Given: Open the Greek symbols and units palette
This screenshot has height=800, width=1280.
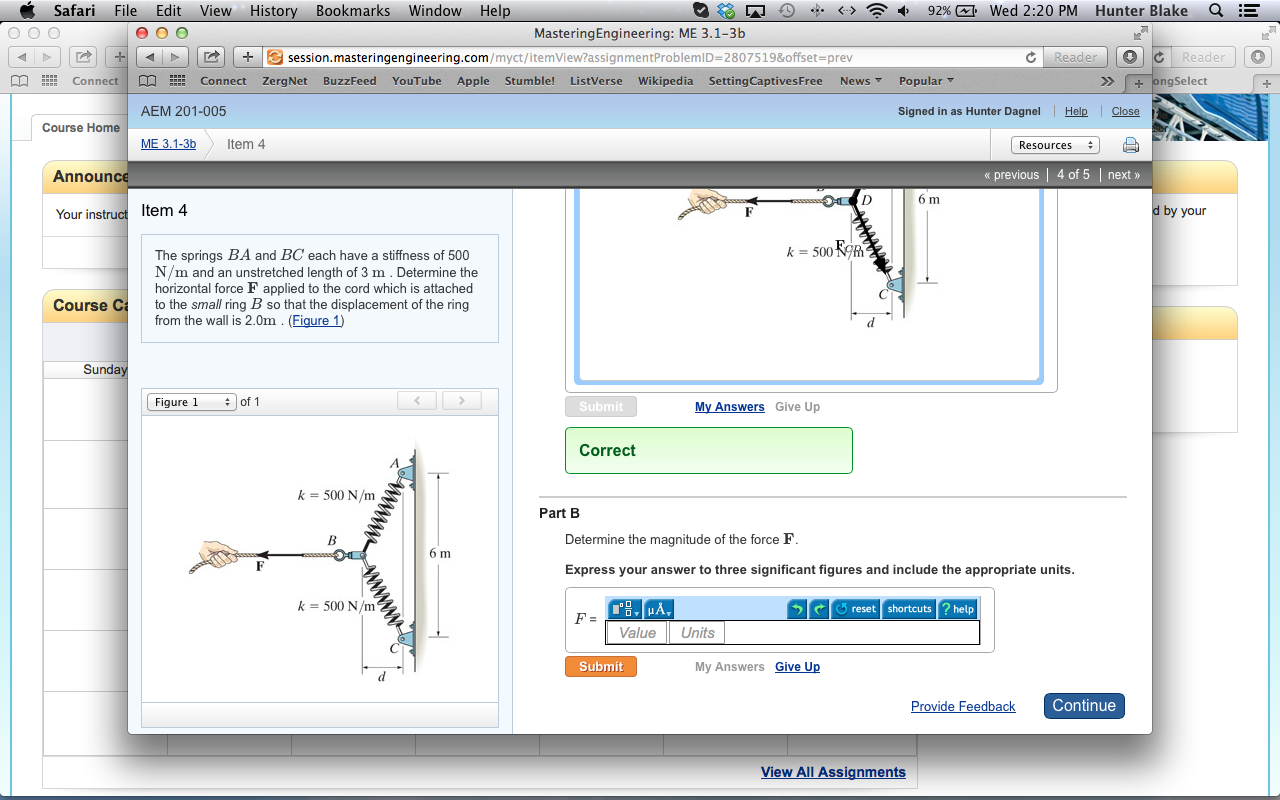Looking at the screenshot, I should [660, 609].
